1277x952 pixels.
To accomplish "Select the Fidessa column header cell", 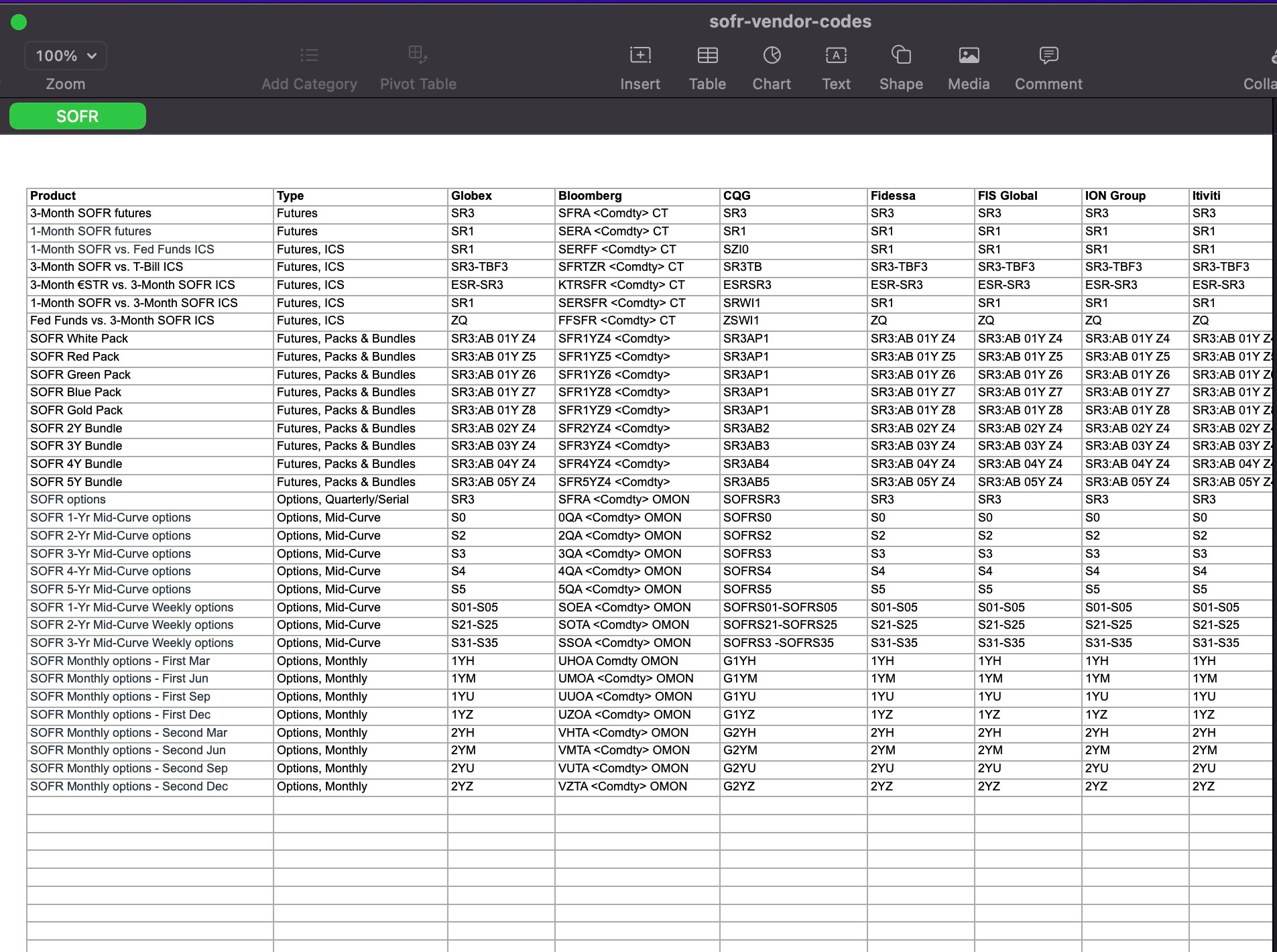I will coord(921,196).
